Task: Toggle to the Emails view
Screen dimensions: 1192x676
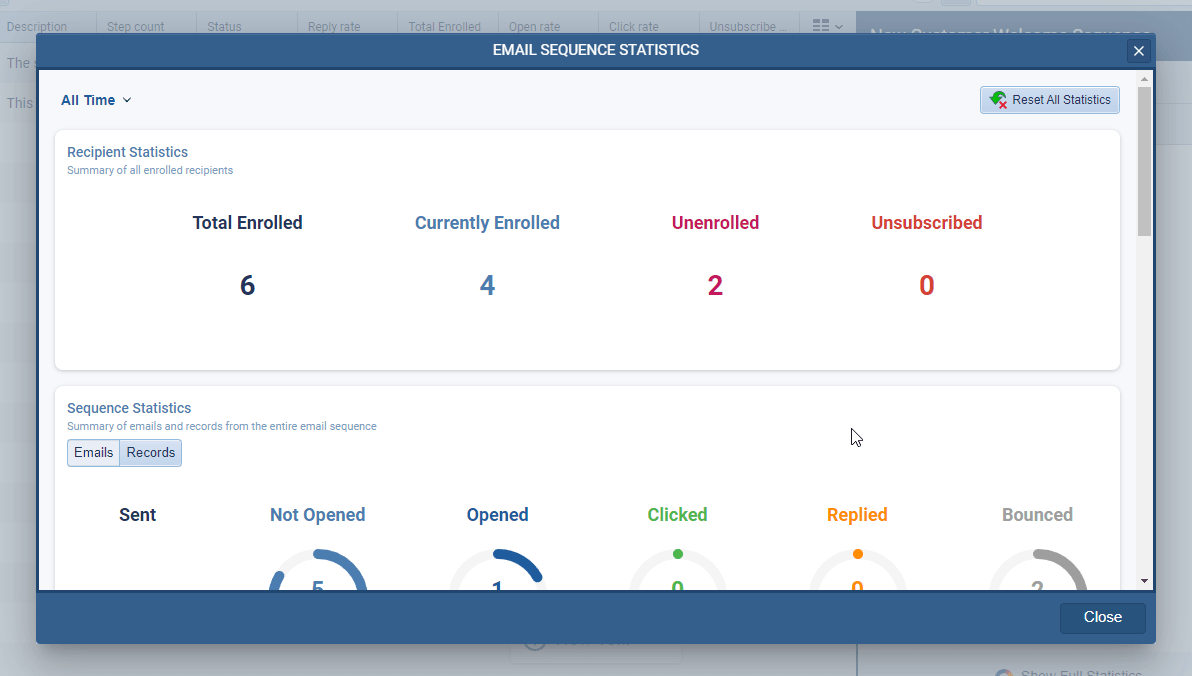Action: 92,452
